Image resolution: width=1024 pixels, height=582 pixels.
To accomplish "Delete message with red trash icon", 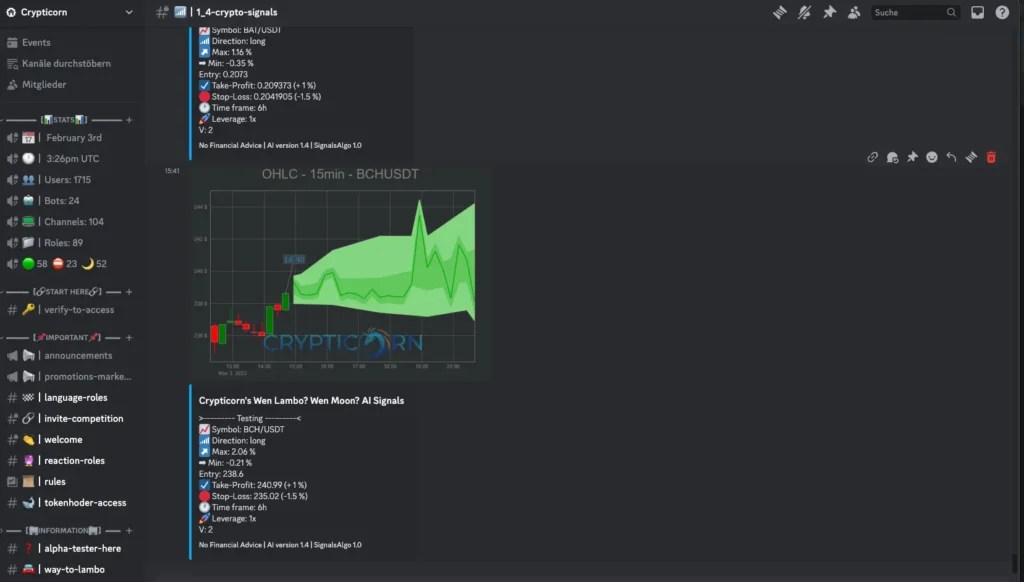I will [991, 157].
